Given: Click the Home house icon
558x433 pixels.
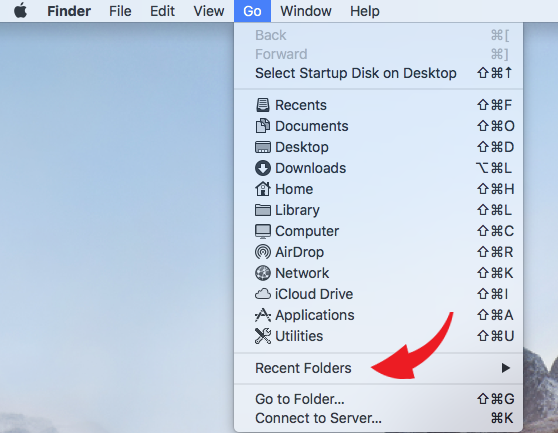Looking at the screenshot, I should point(263,189).
